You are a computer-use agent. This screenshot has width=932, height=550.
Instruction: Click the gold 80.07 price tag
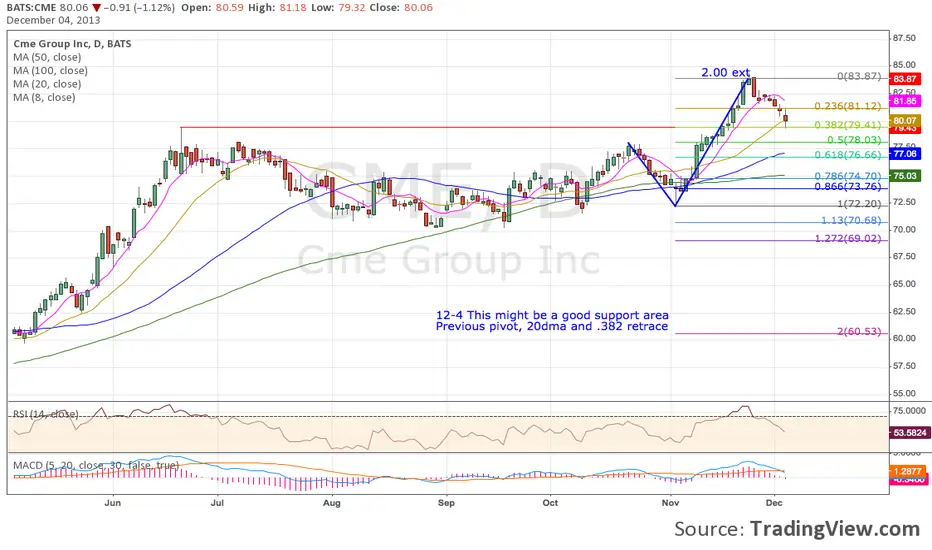pyautogui.click(x=905, y=121)
